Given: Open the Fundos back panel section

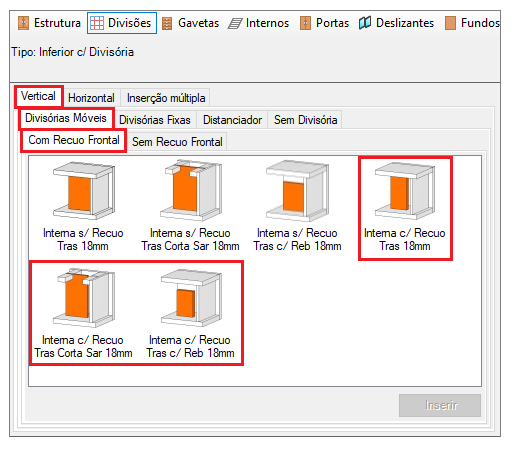Looking at the screenshot, I should pyautogui.click(x=472, y=23).
